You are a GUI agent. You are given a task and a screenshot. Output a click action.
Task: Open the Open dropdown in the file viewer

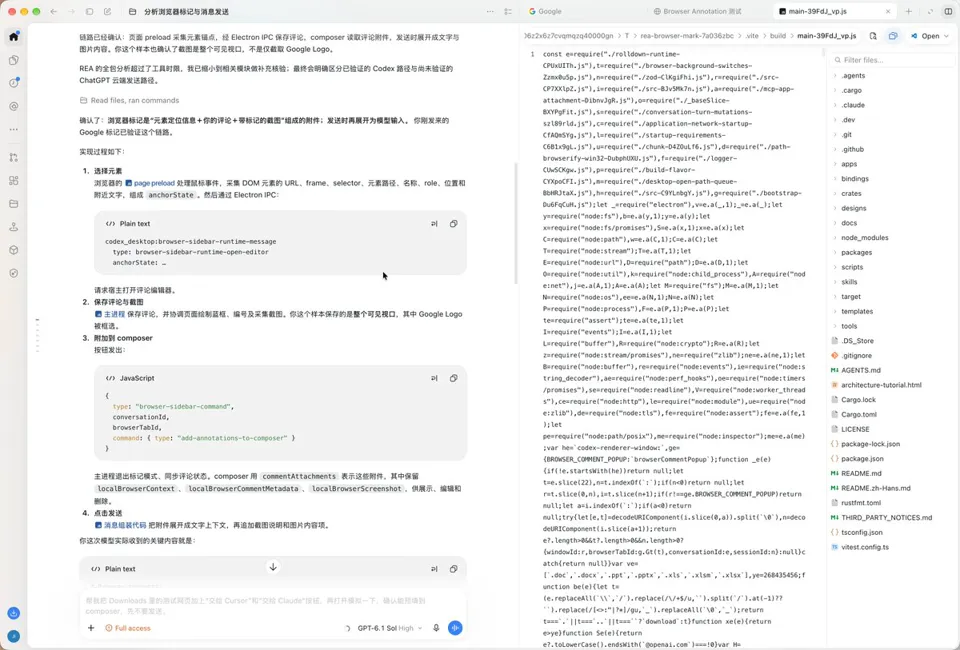click(x=929, y=36)
